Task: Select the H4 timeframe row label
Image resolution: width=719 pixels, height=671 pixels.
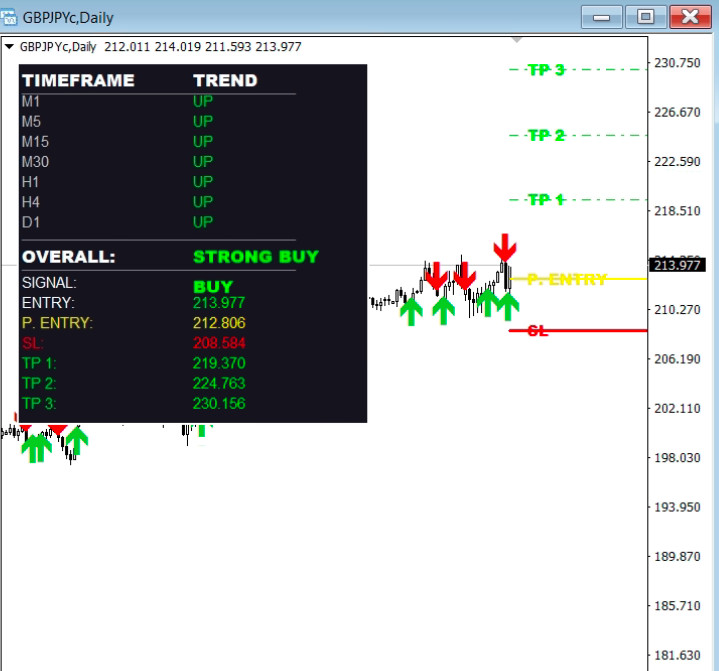Action: tap(31, 202)
